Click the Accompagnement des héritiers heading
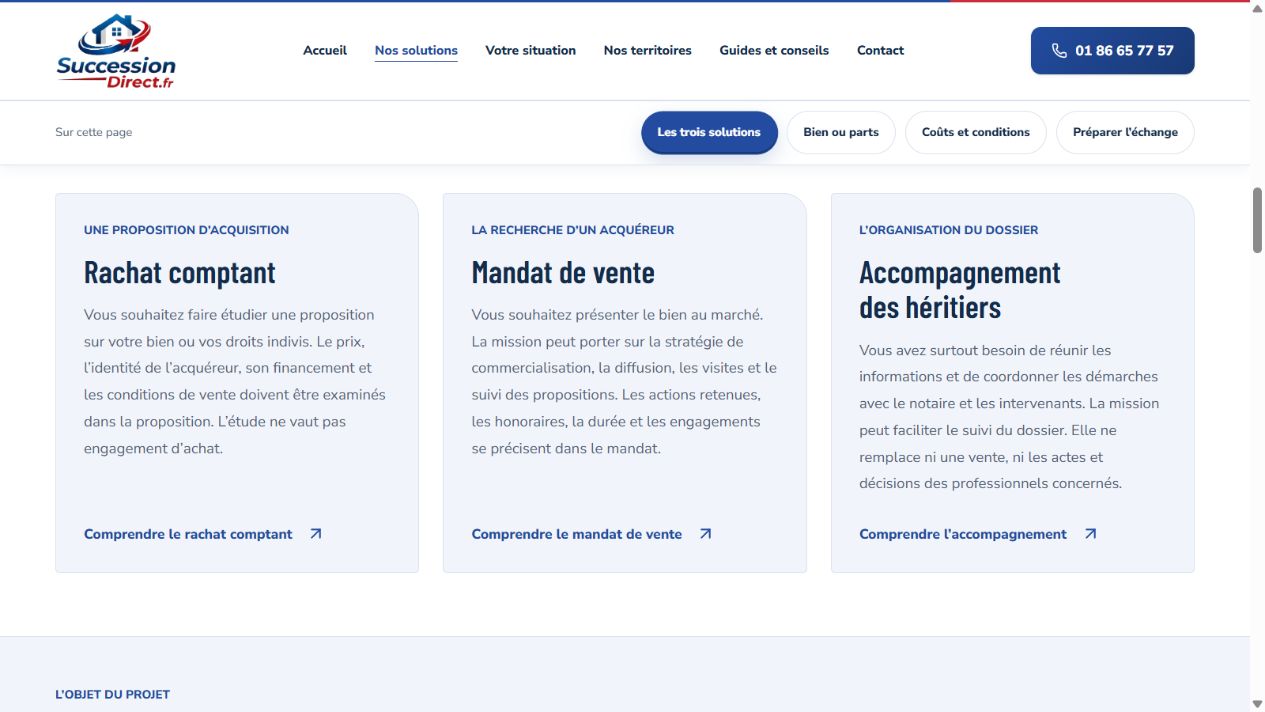The width and height of the screenshot is (1265, 712). coord(960,289)
